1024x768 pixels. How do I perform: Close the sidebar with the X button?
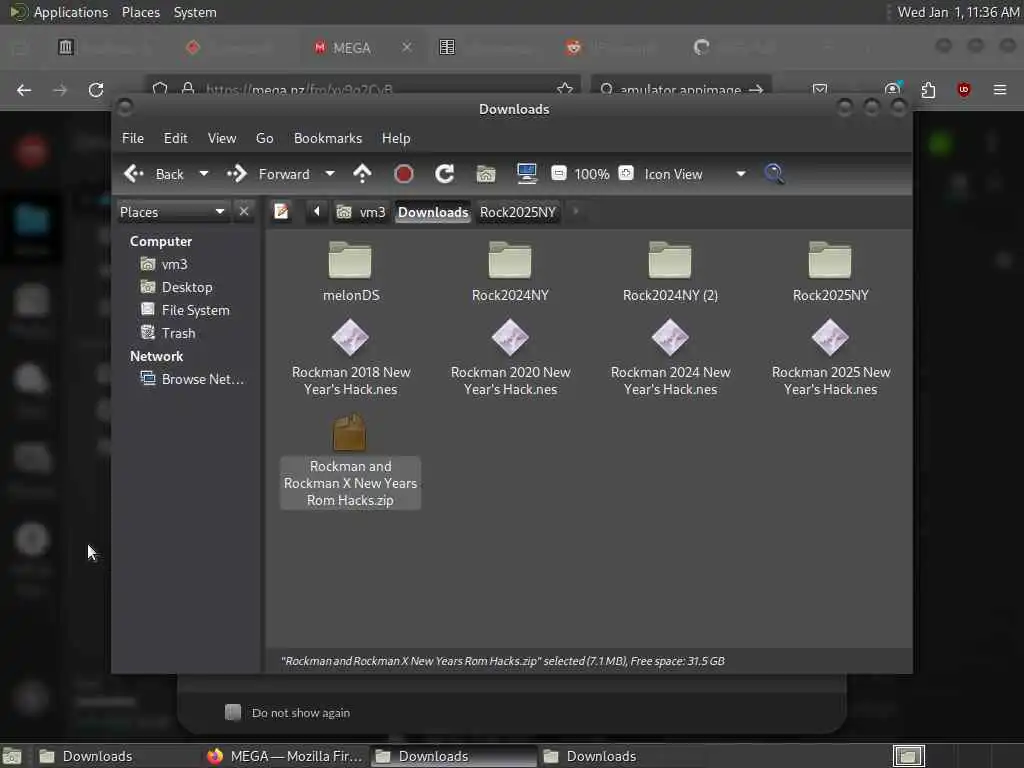244,212
